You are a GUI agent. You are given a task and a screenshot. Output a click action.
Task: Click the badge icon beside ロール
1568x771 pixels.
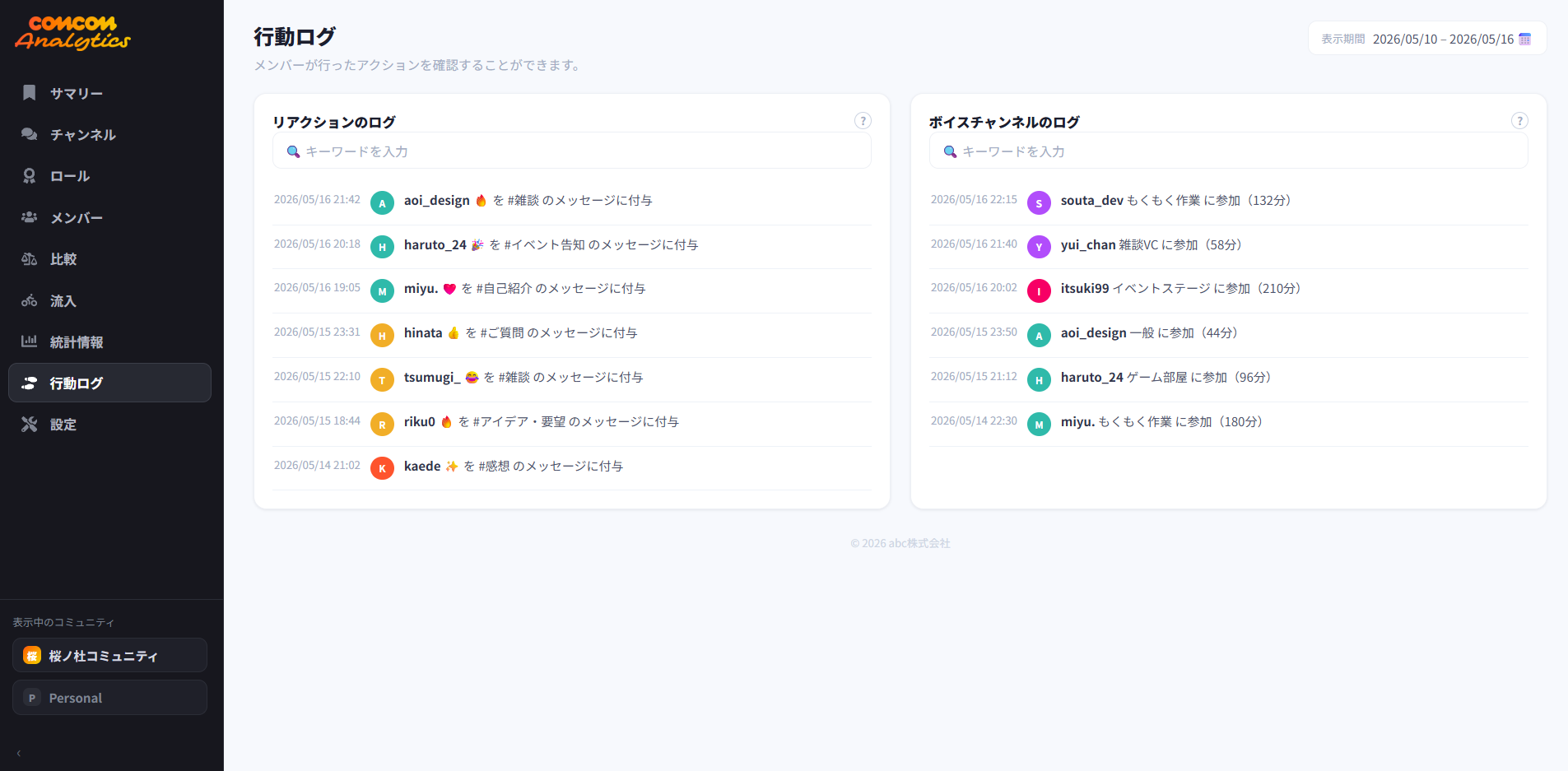click(x=30, y=175)
